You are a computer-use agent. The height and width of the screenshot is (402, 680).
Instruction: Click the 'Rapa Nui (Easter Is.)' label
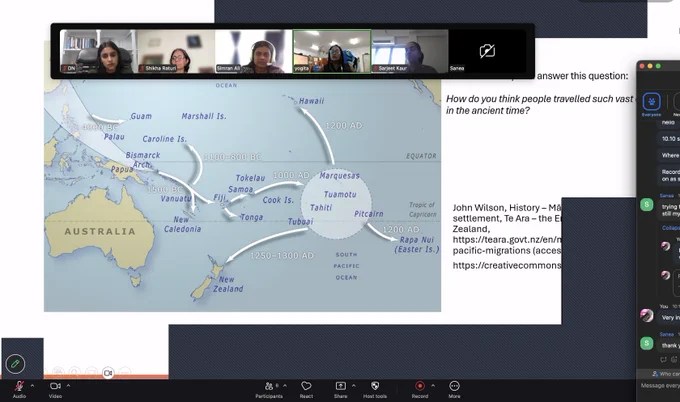pyautogui.click(x=417, y=245)
